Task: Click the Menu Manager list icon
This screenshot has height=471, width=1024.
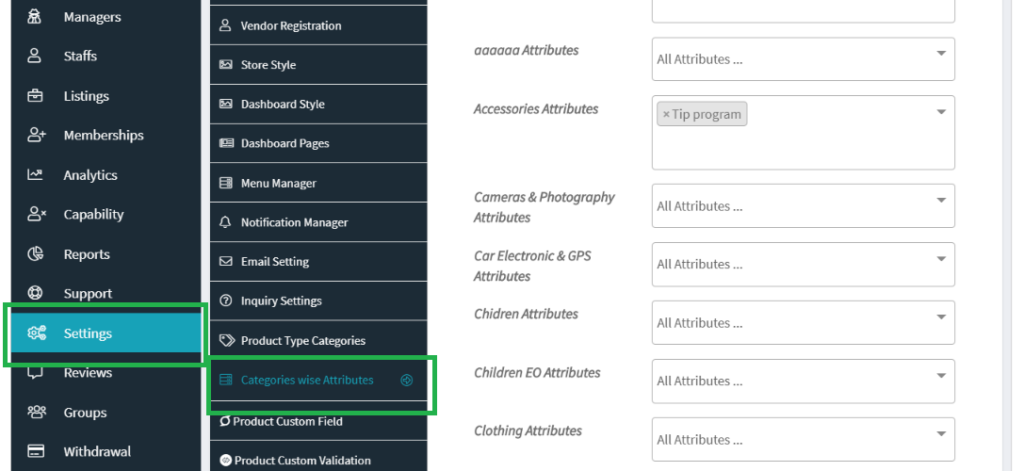Action: tap(225, 183)
